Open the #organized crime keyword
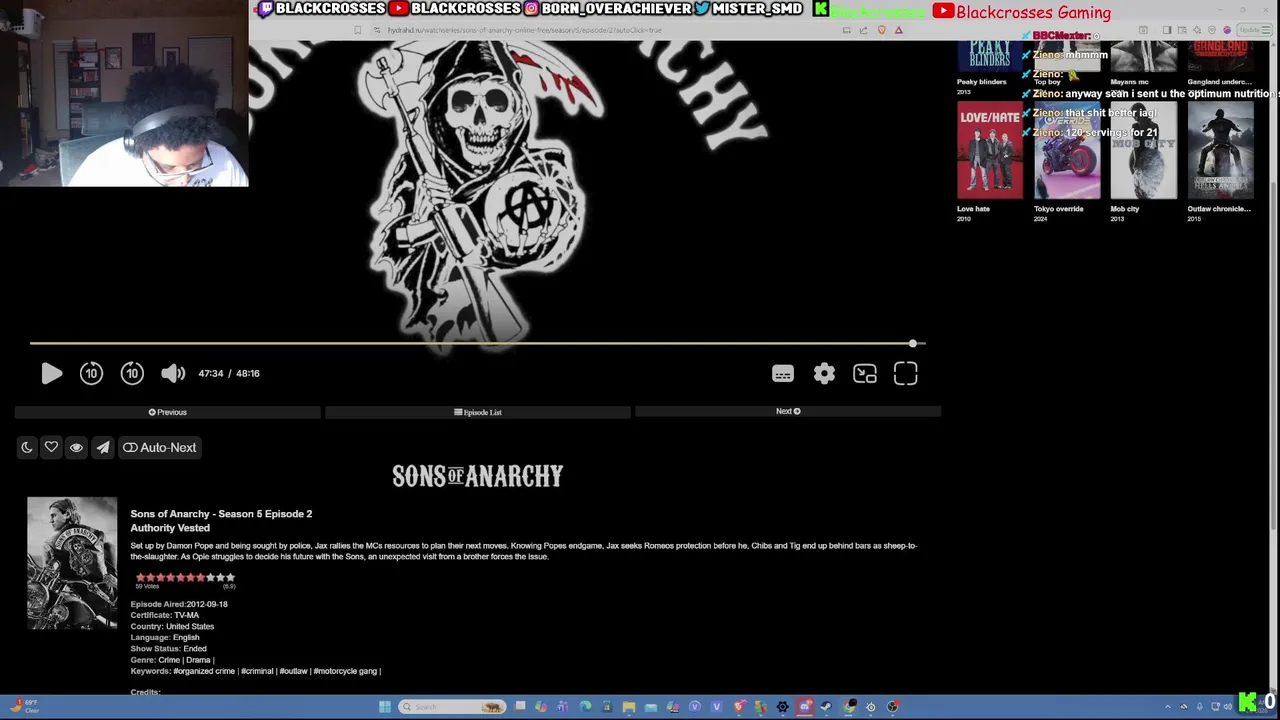This screenshot has width=1280, height=720. click(203, 671)
